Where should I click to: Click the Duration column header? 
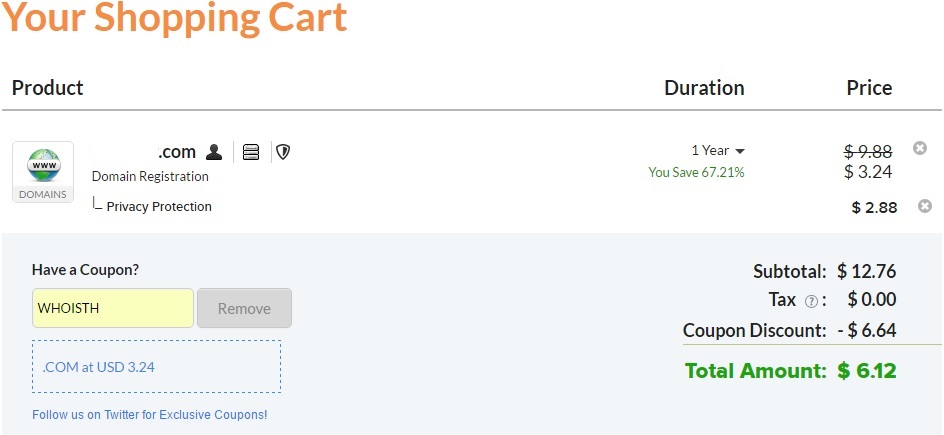pyautogui.click(x=704, y=88)
